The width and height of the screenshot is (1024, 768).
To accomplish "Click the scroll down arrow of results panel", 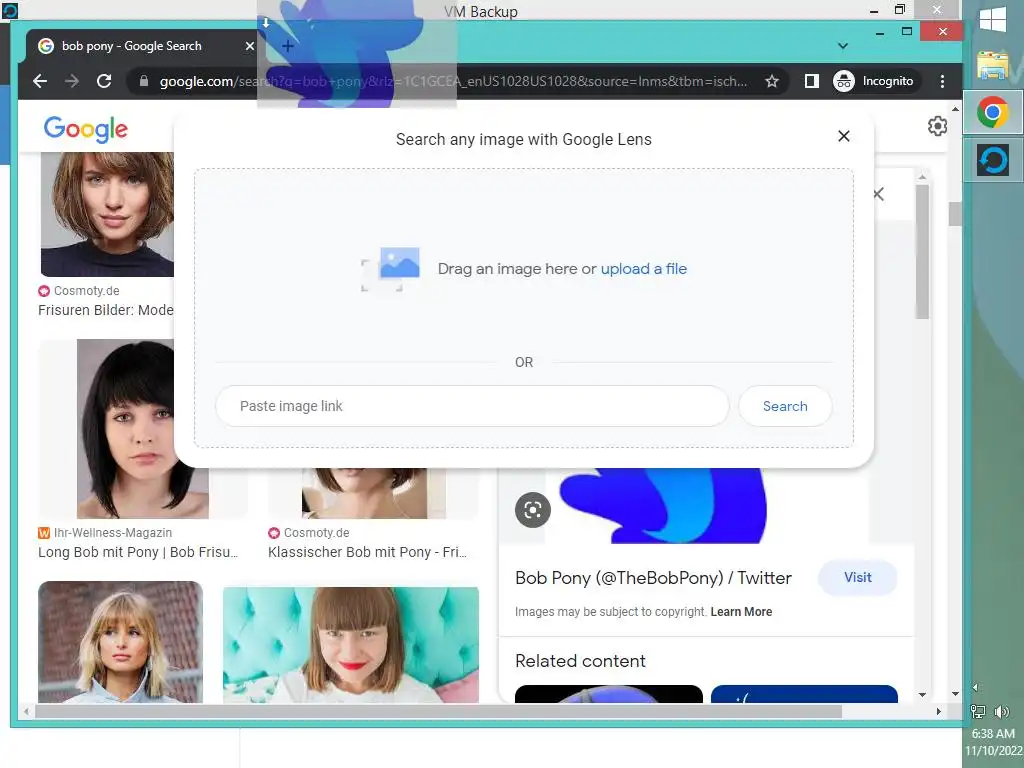I will pos(922,695).
